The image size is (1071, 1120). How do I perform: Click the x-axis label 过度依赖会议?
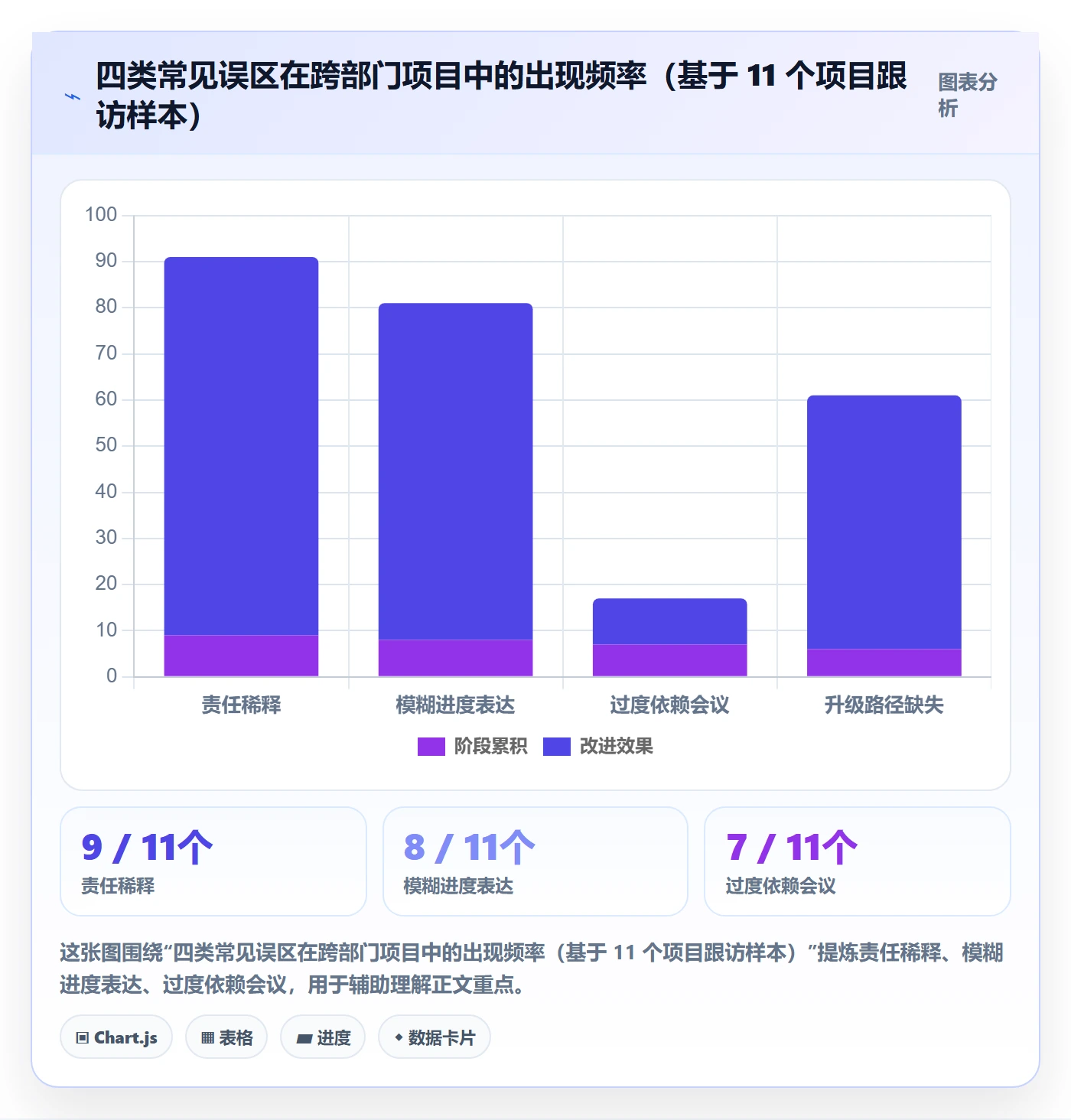point(670,705)
